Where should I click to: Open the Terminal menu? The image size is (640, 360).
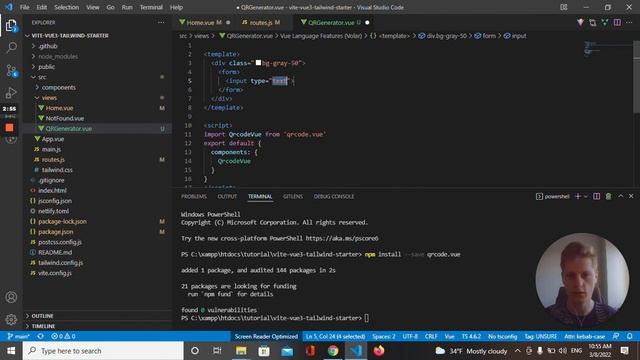pos(151,7)
